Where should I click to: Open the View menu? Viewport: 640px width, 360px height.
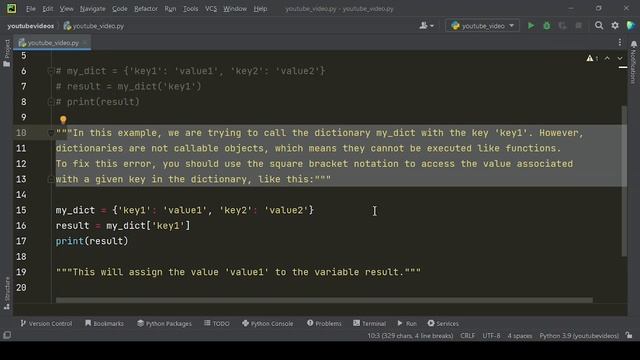[x=67, y=9]
